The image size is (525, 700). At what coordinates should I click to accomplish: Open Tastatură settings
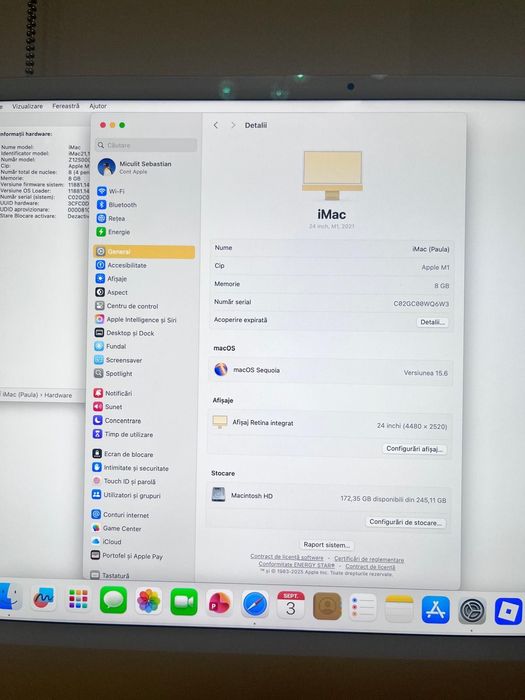tap(110, 575)
